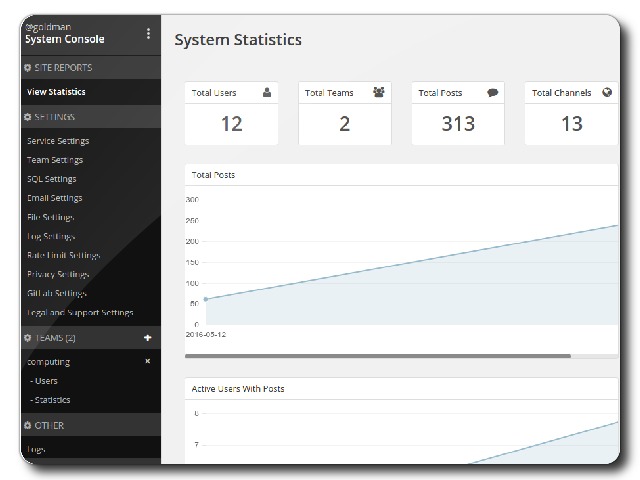Click the plus icon next to Teams
This screenshot has width=640, height=480.
click(148, 338)
